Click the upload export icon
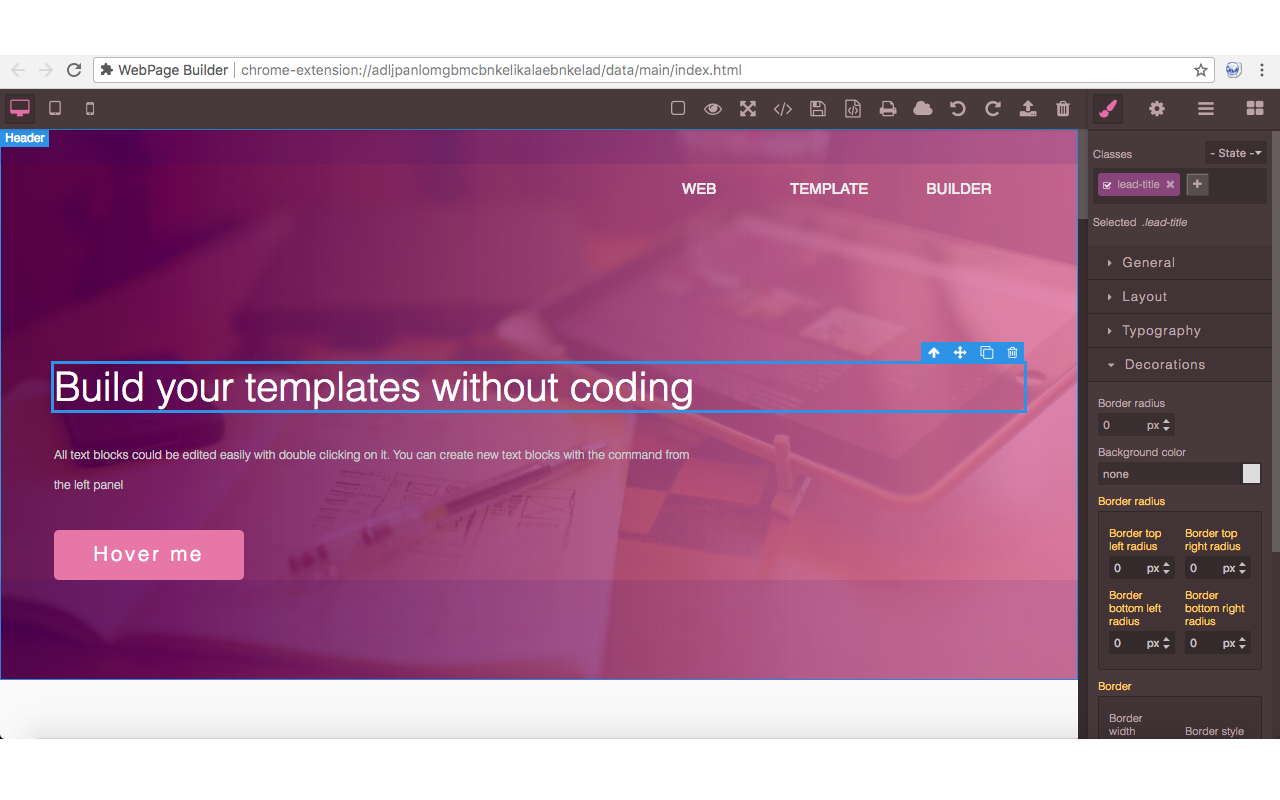 pyautogui.click(x=1028, y=108)
